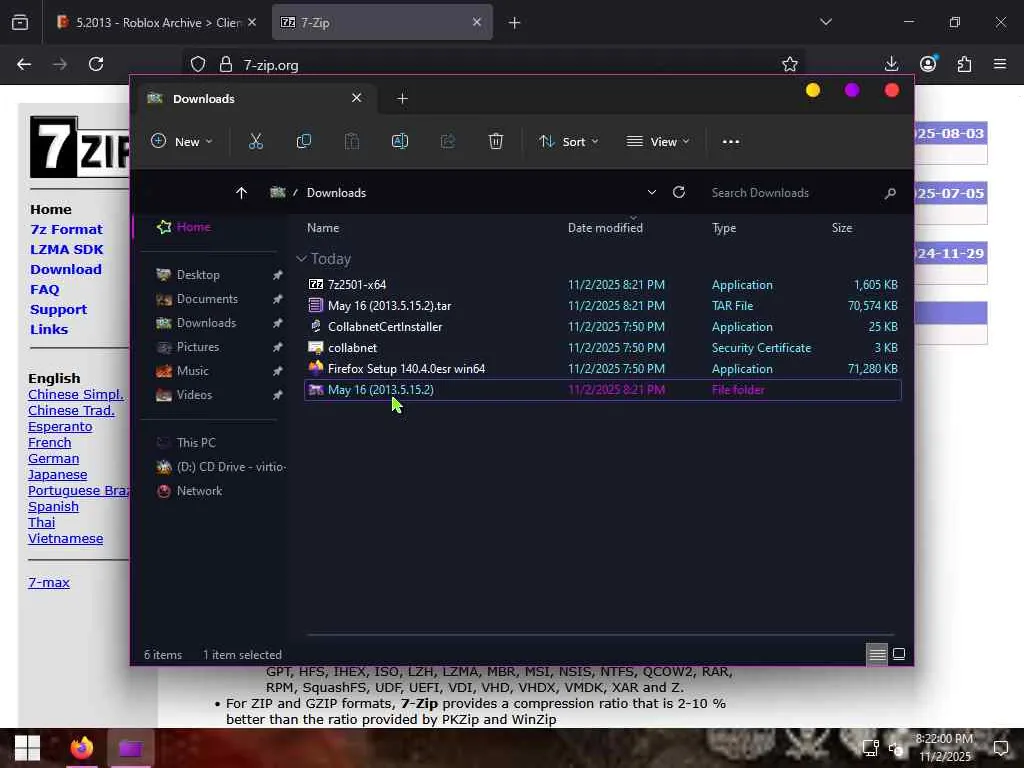Open the View dropdown menu
This screenshot has height=768, width=1024.
(658, 141)
